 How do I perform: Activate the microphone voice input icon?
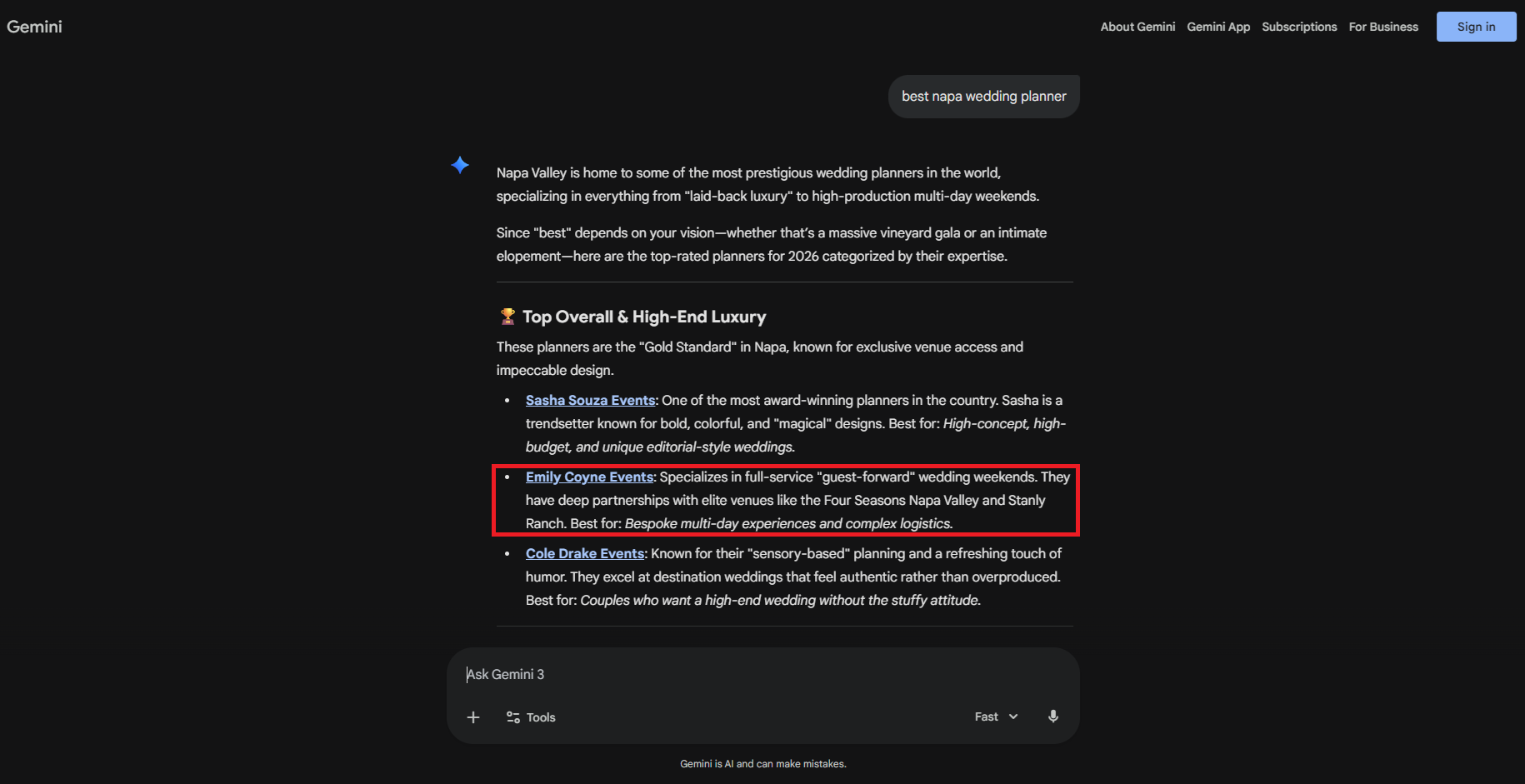[1053, 717]
